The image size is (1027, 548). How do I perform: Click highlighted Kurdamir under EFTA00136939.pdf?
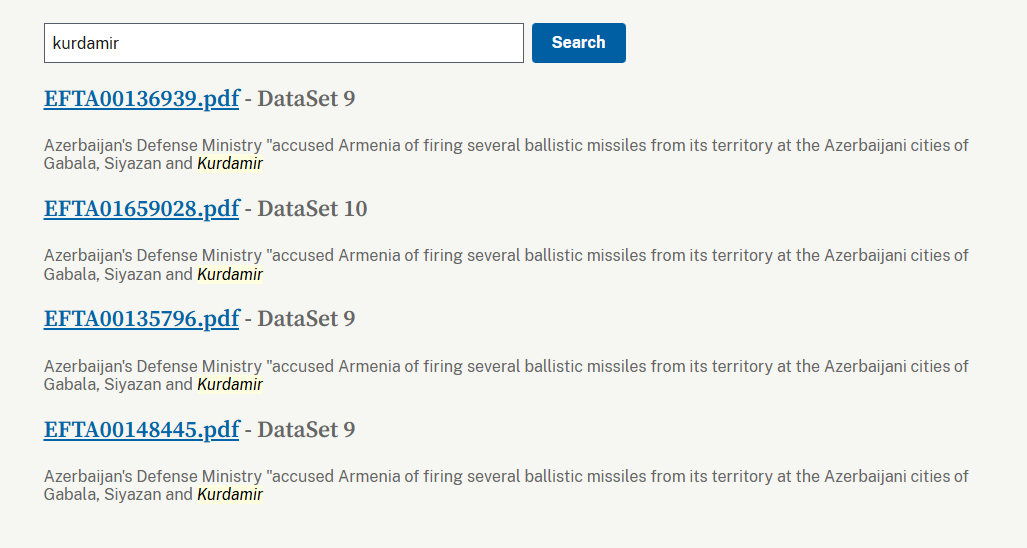(230, 164)
